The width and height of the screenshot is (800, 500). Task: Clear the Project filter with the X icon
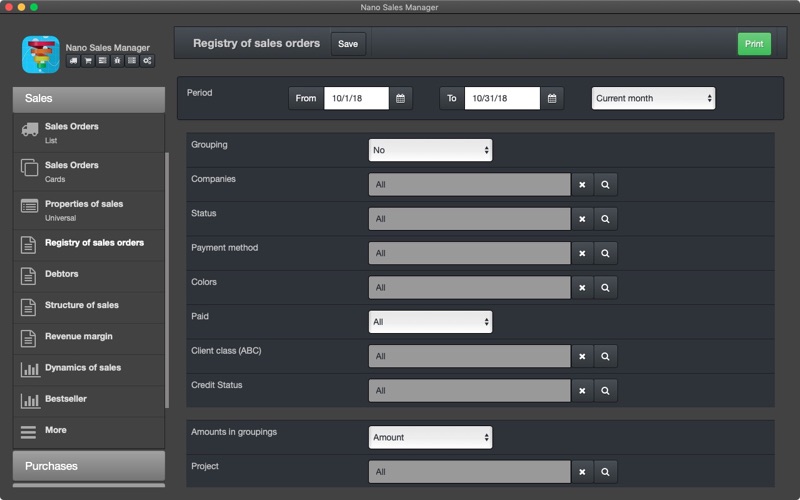click(582, 472)
